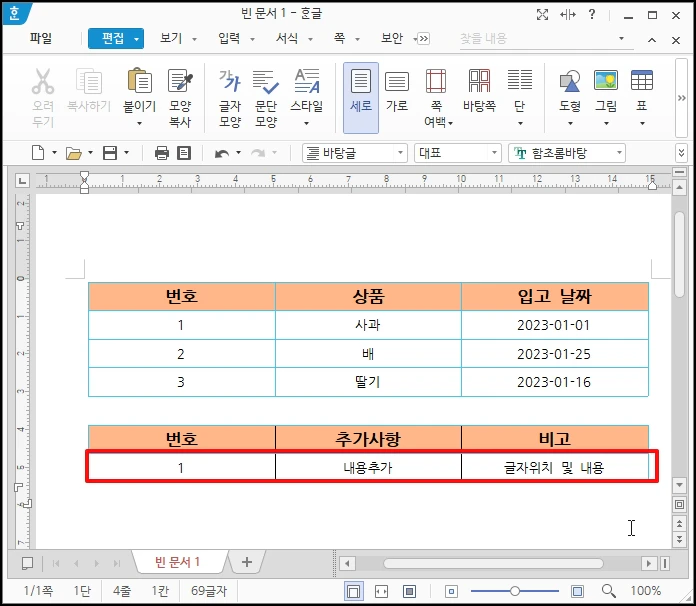
Task: Add a new document tab with plus
Action: point(247,562)
